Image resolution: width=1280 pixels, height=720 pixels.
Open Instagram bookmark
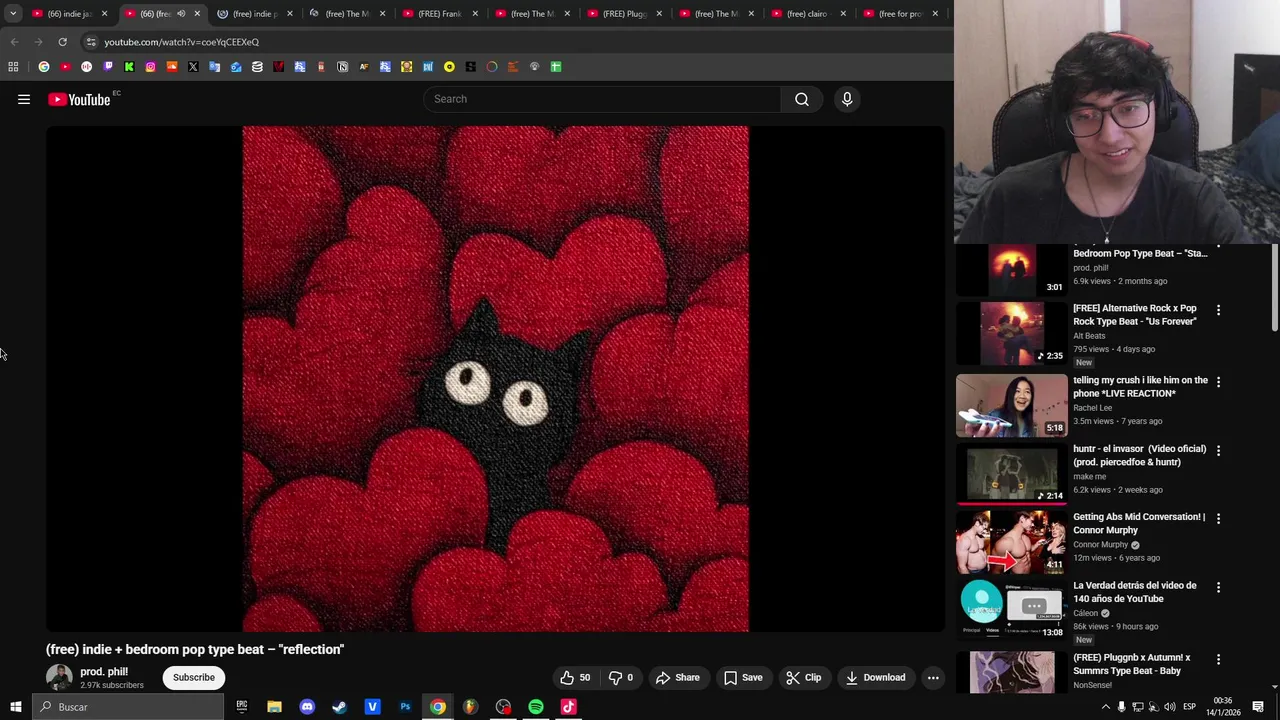[150, 67]
